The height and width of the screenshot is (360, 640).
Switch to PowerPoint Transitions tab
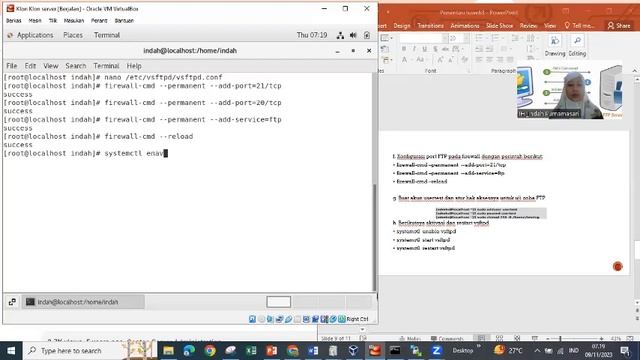[x=430, y=26]
